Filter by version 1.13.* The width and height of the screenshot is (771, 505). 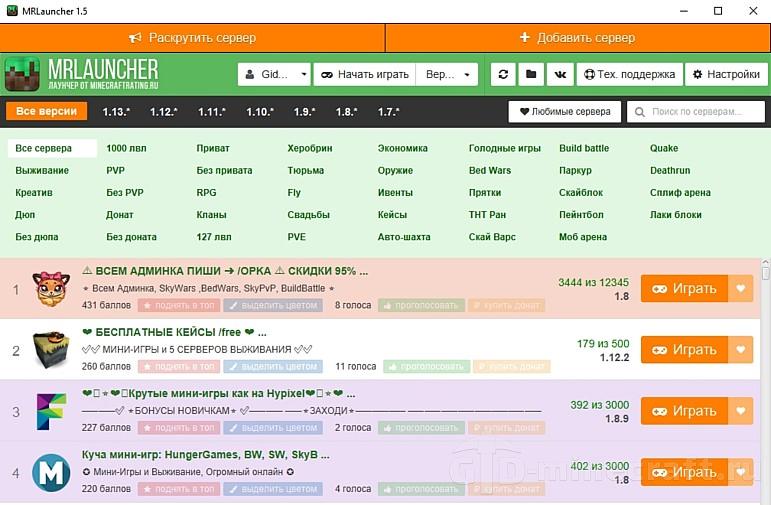[116, 112]
